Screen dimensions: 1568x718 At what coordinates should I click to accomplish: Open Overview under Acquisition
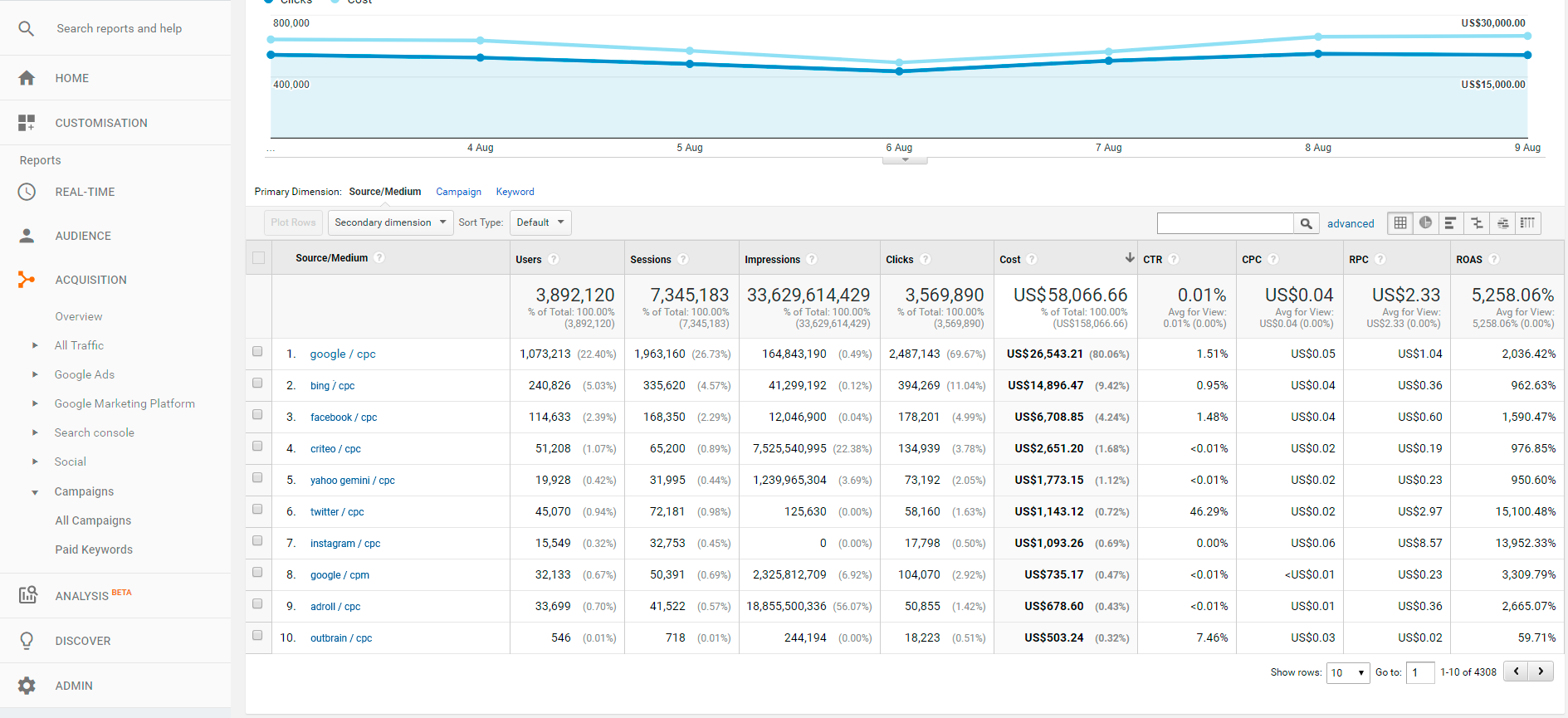(79, 316)
